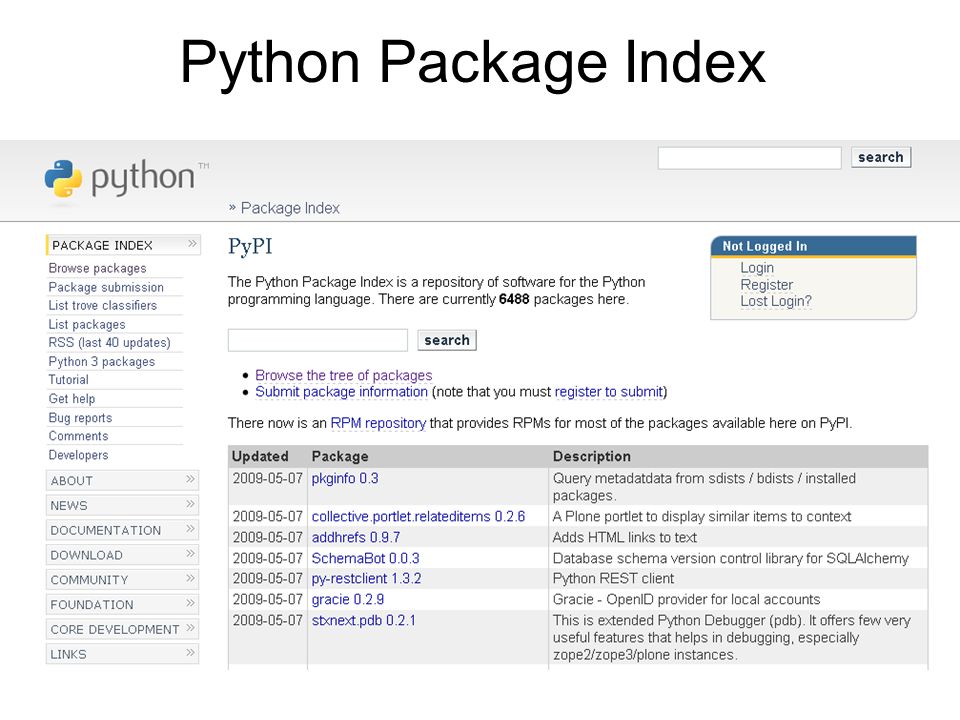
Task: Click the Updated column header
Action: click(x=260, y=457)
